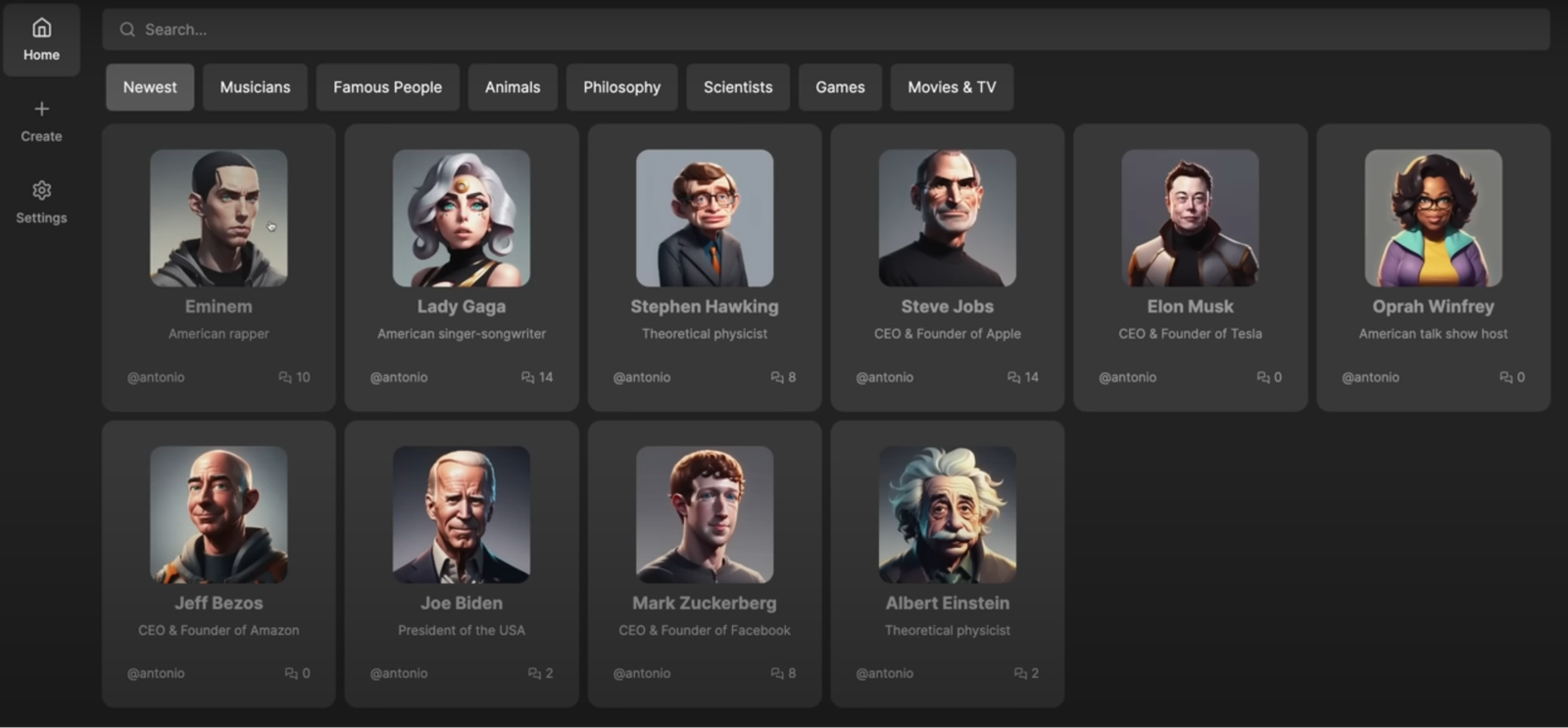Select the Movies & TV category
1568x728 pixels.
952,87
